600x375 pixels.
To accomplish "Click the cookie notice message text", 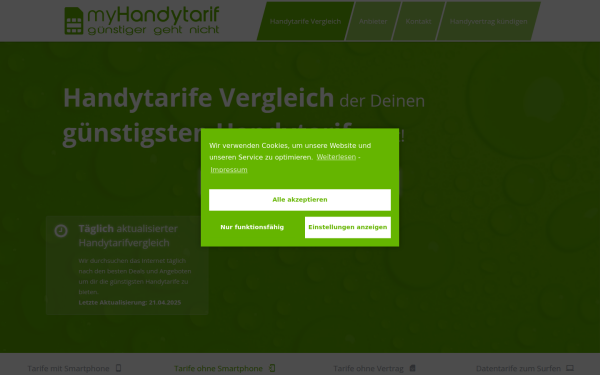I will (x=290, y=151).
